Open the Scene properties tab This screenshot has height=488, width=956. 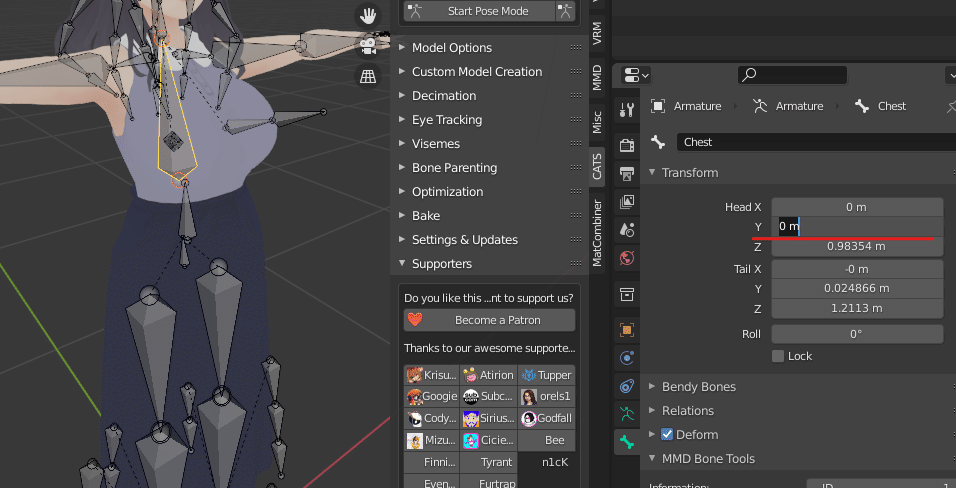[627, 230]
